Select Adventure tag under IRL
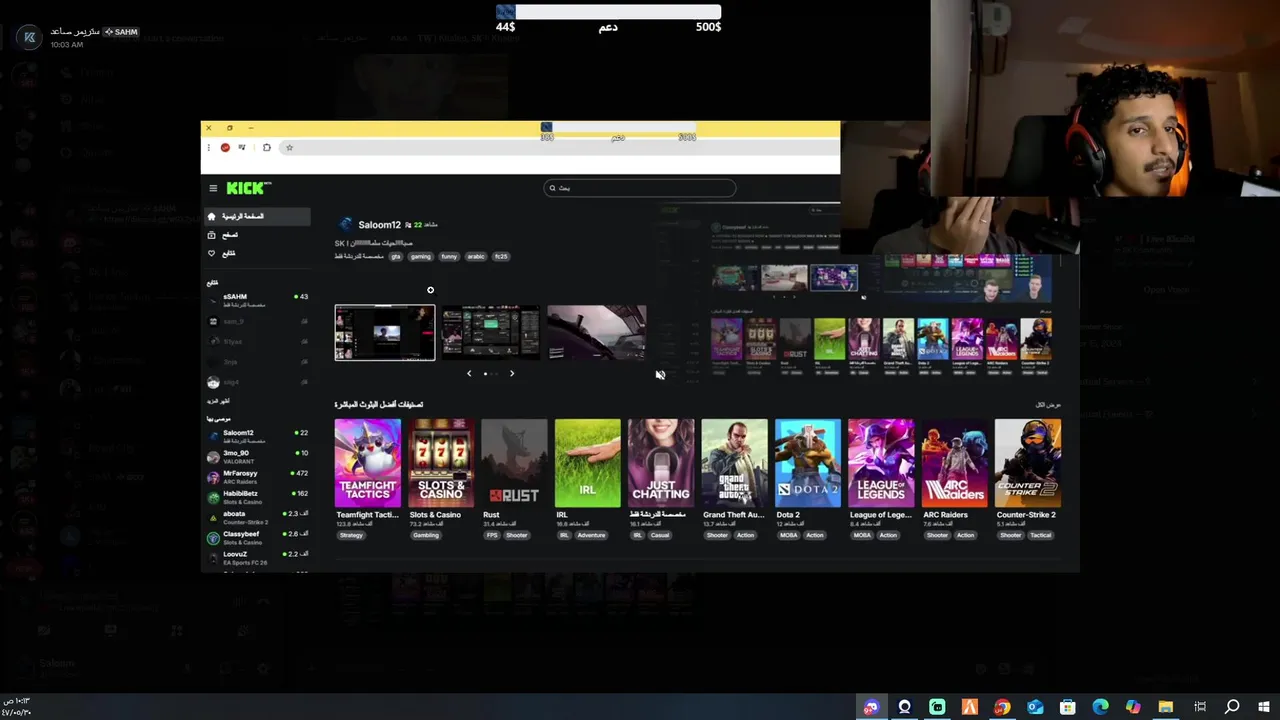Image resolution: width=1280 pixels, height=720 pixels. point(591,535)
